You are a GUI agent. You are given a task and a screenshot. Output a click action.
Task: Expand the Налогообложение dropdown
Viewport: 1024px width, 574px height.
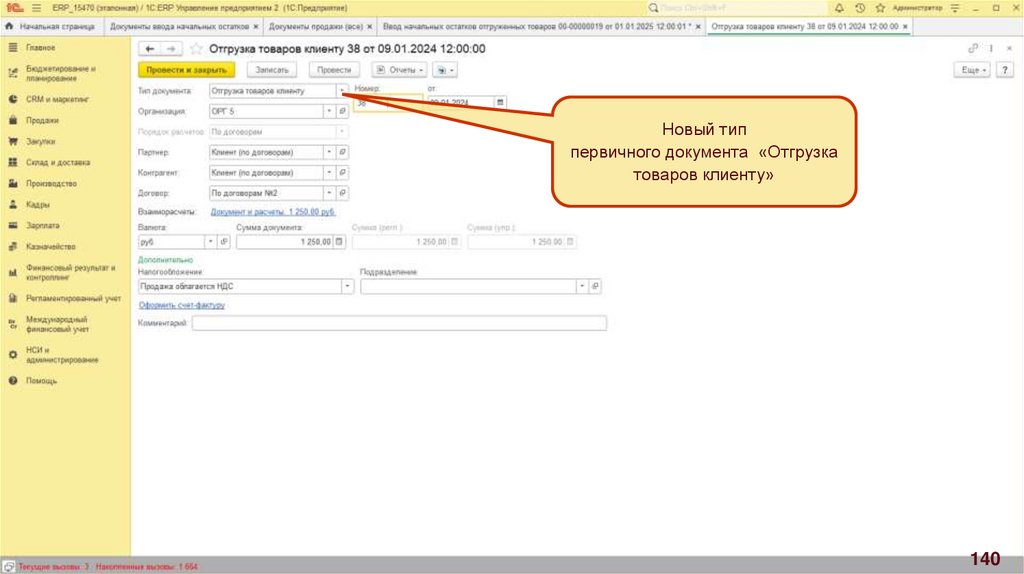click(347, 286)
